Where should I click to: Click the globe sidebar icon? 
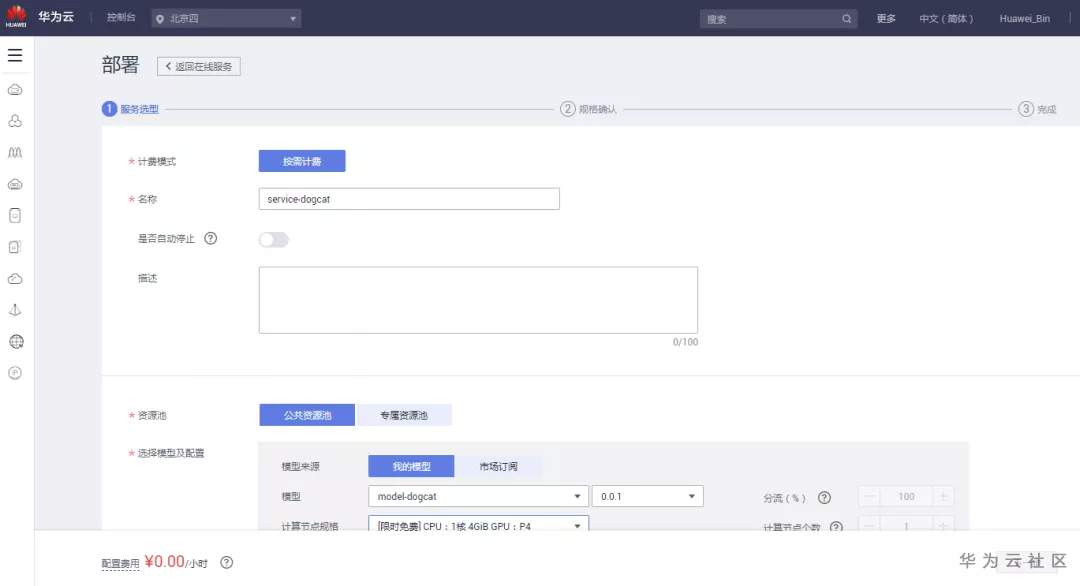pos(16,342)
